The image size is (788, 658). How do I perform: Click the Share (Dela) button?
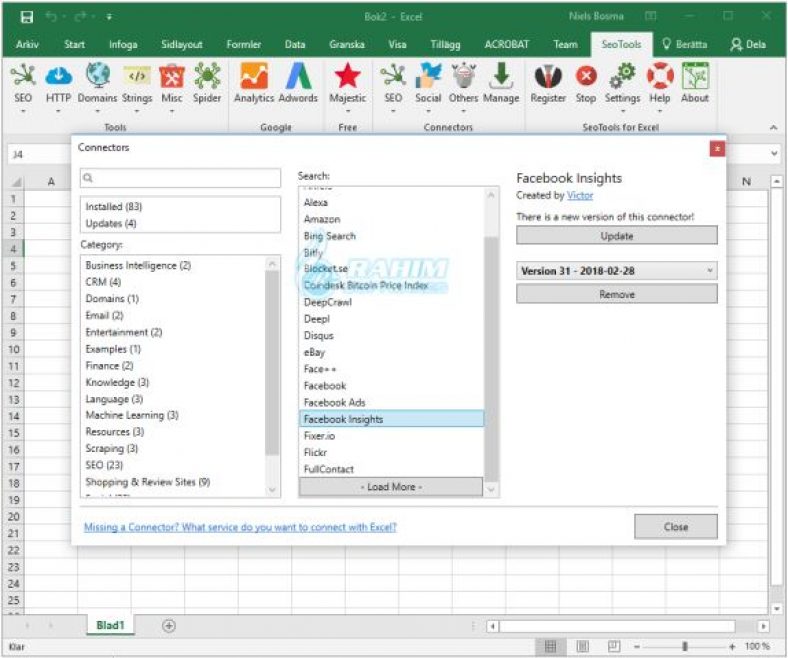(748, 44)
